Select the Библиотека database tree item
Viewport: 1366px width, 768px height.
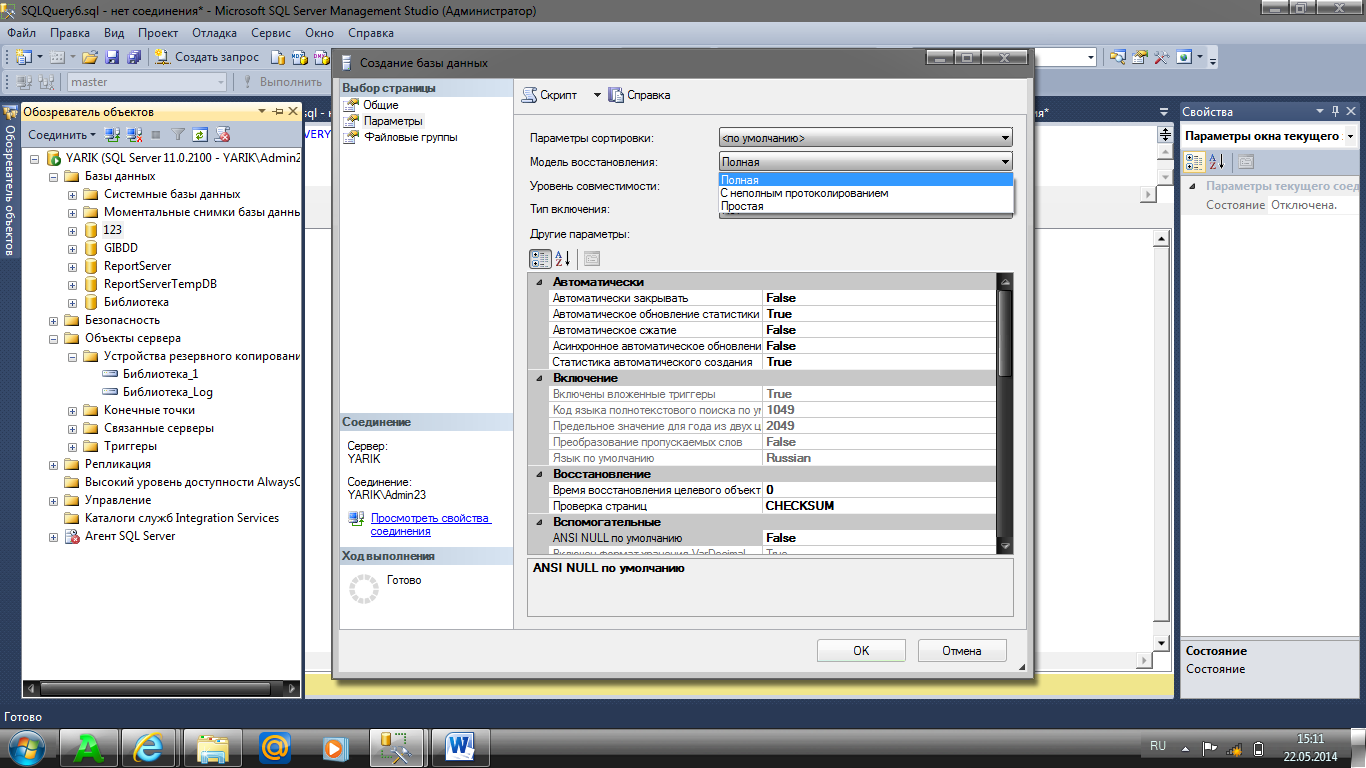(136, 302)
